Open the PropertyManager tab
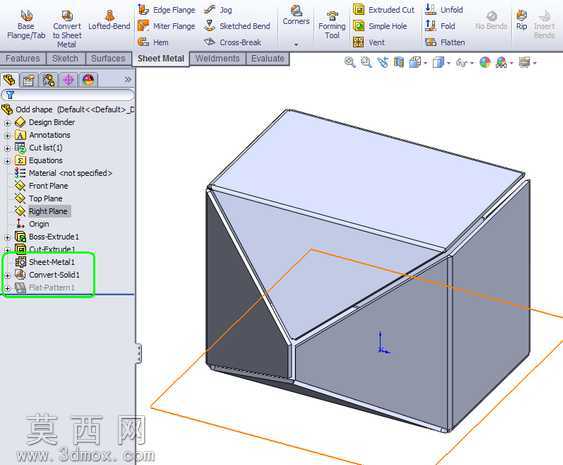This screenshot has width=563, height=465. pyautogui.click(x=28, y=80)
